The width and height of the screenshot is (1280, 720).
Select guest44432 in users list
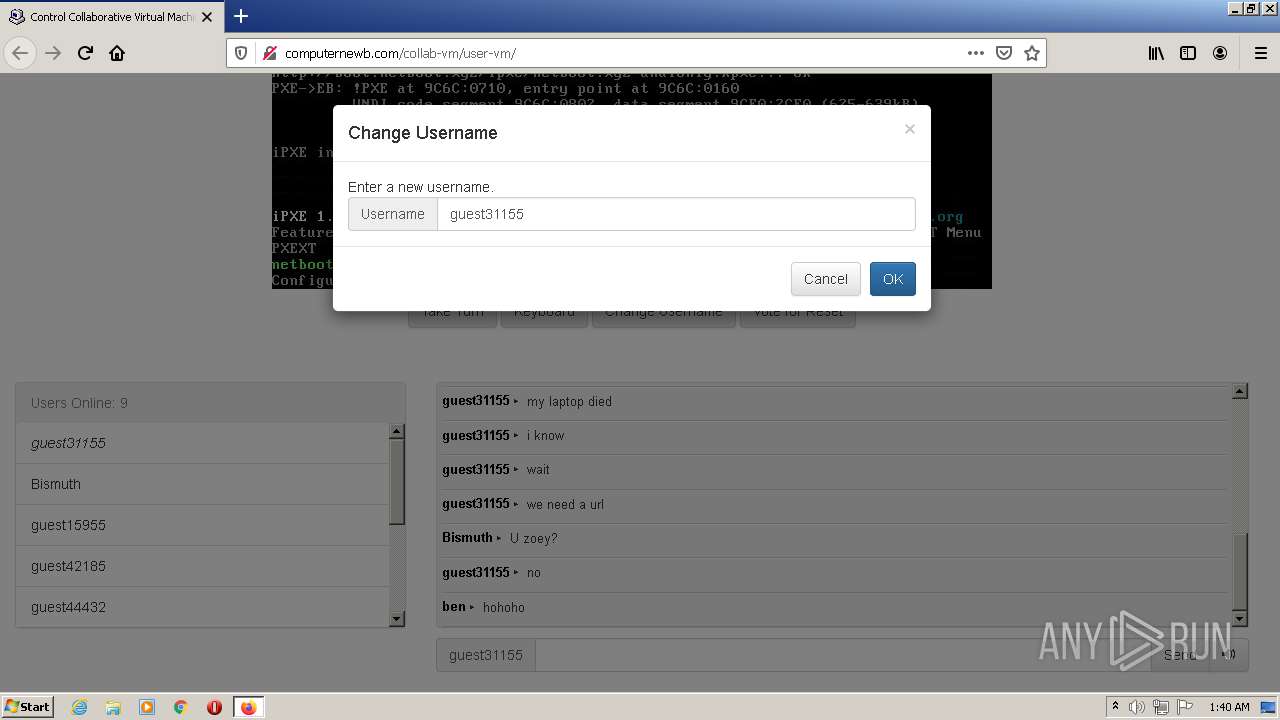click(202, 607)
